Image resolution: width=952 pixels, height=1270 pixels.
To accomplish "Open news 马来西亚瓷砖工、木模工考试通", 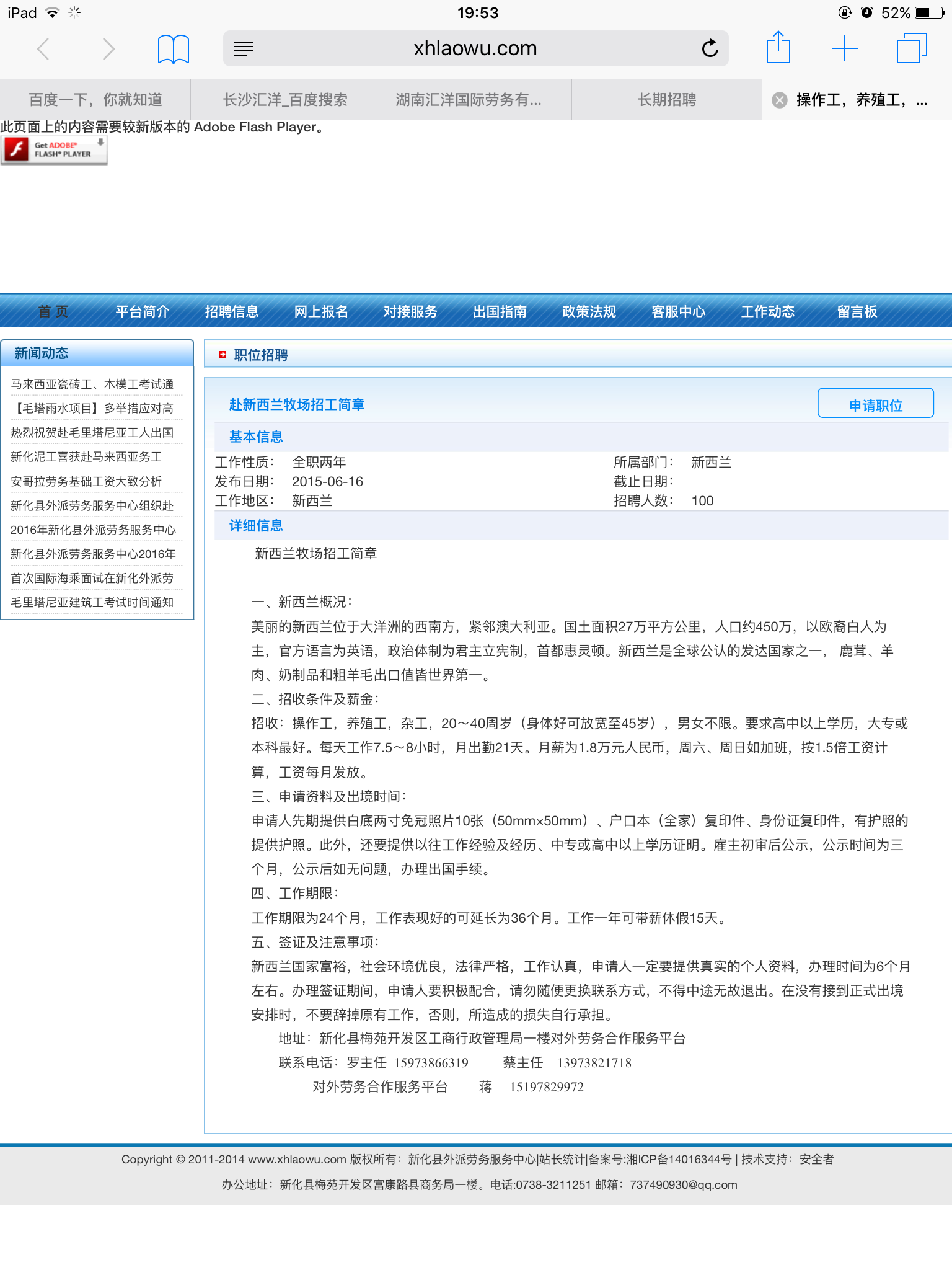I will [x=92, y=384].
